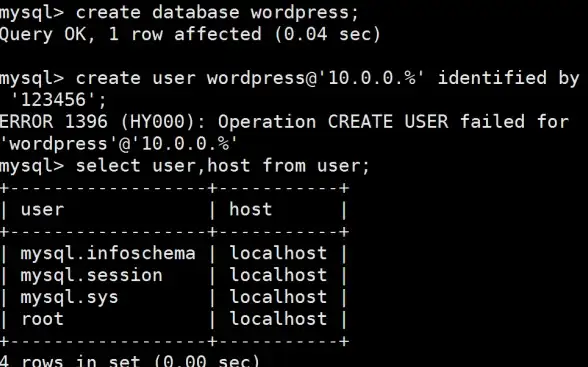Click the 'user' column header

coord(42,210)
